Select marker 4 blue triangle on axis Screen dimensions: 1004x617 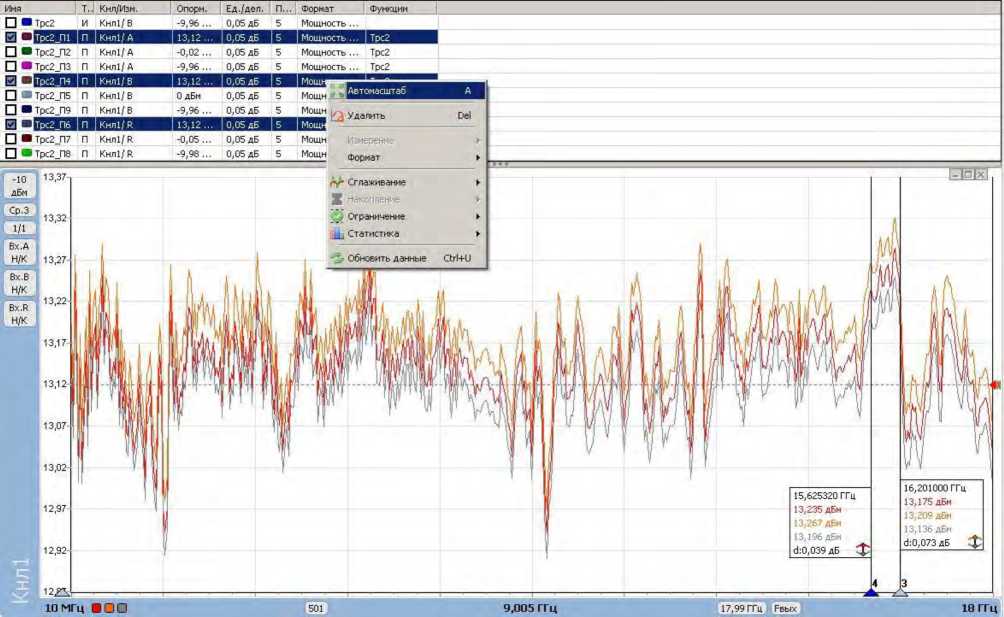(871, 592)
